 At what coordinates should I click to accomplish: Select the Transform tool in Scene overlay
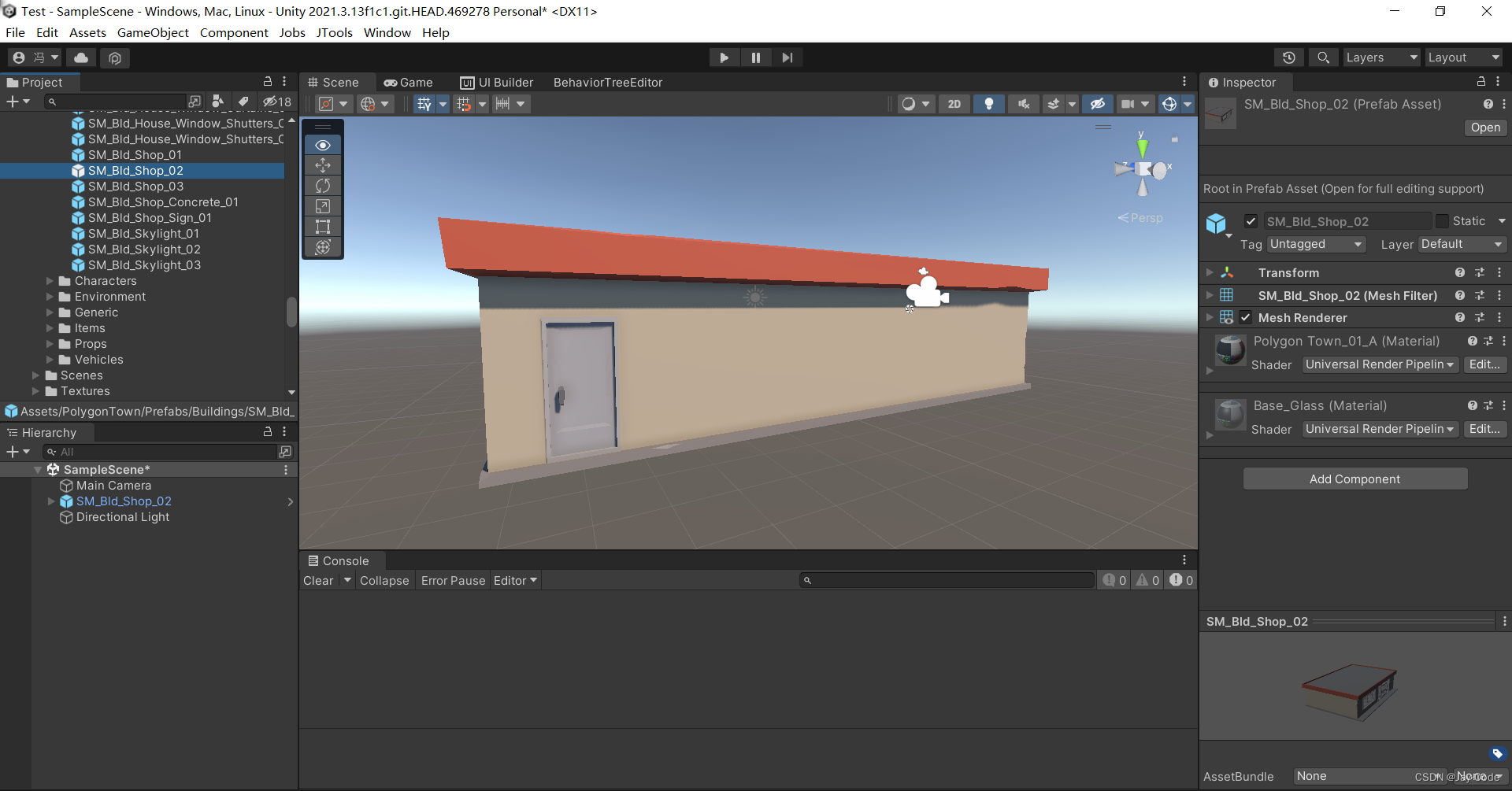pos(323,247)
